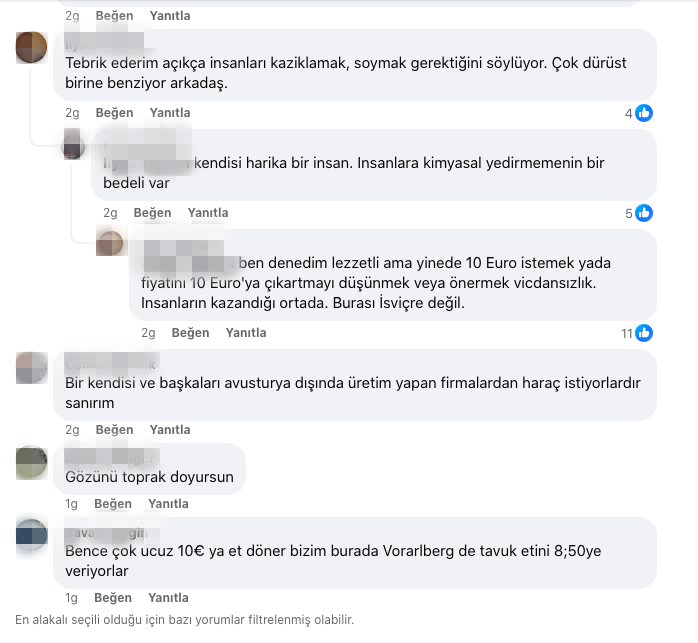698x643 pixels.
Task: Open avatar of 'Gözünü toprak doyursun' commenter
Action: point(31,462)
